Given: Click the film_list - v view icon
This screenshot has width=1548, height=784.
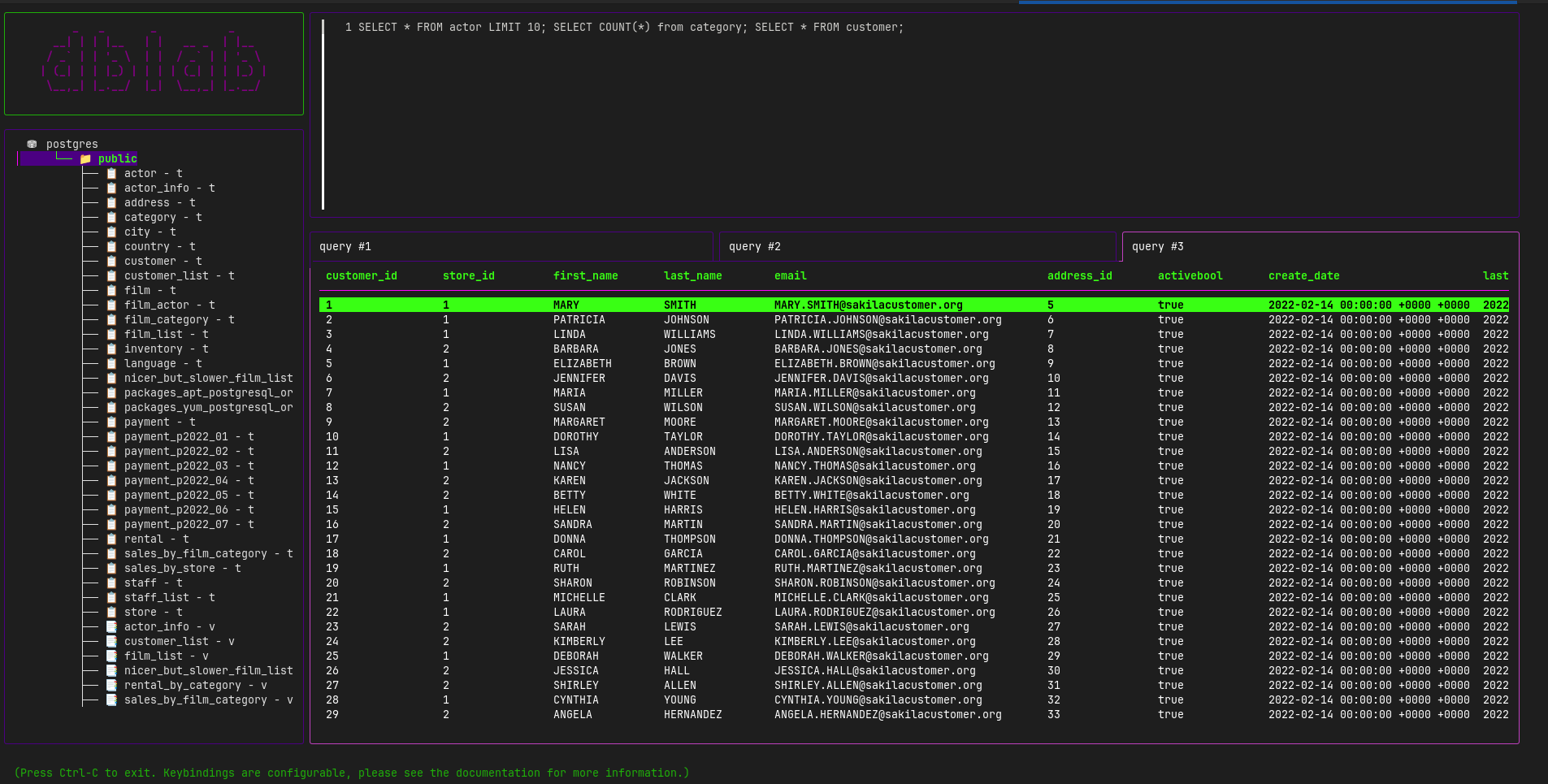Looking at the screenshot, I should tap(111, 656).
